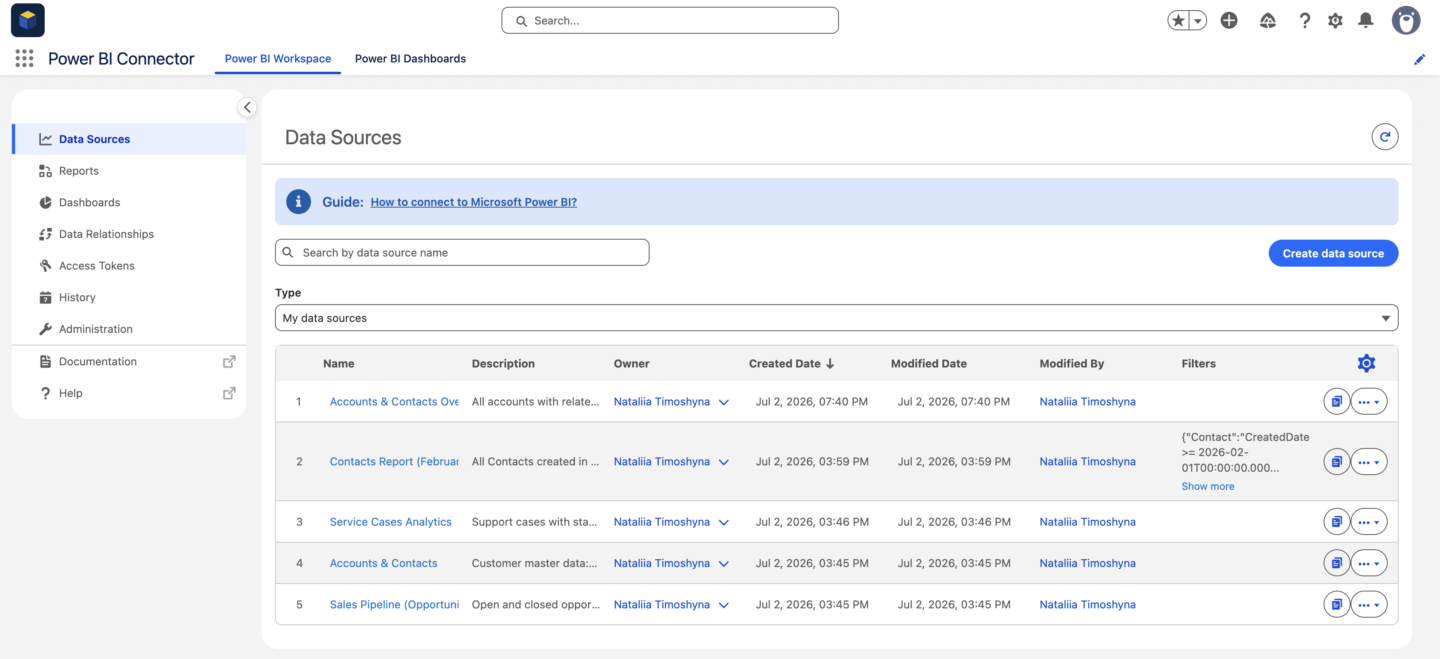The width and height of the screenshot is (1440, 659).
Task: Open the App Launcher dots grid
Action: (x=24, y=59)
